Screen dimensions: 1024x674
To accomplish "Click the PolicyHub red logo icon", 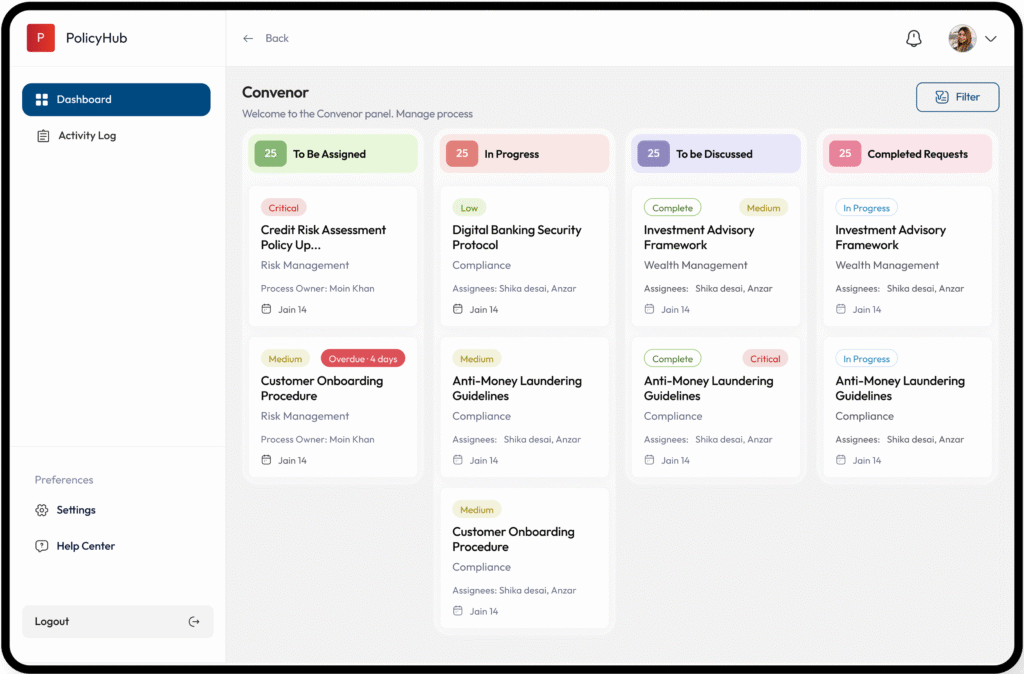I will pyautogui.click(x=40, y=38).
